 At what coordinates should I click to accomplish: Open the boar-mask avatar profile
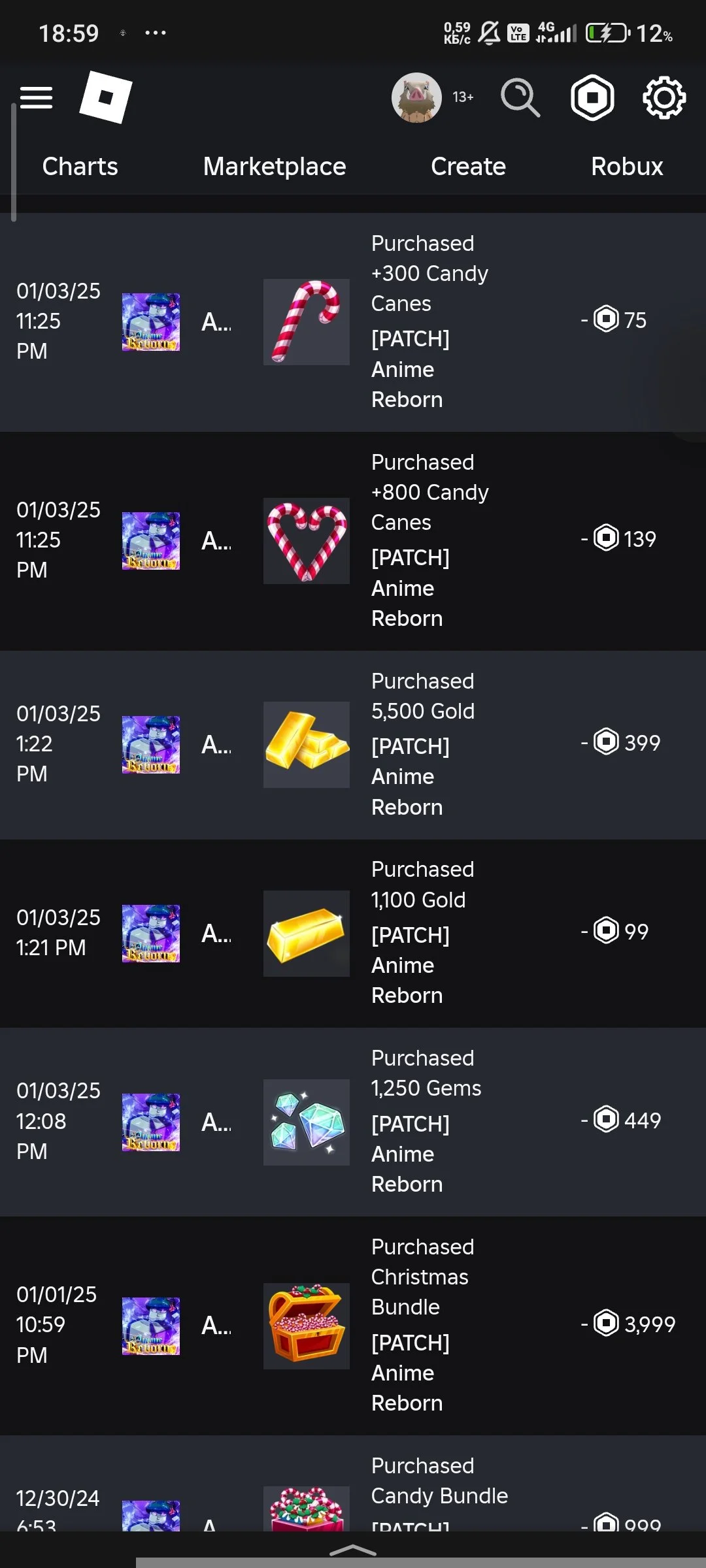[416, 97]
